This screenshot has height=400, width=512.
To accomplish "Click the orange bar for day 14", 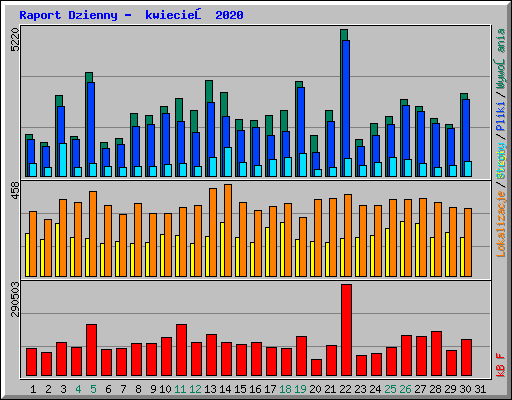I will pyautogui.click(x=228, y=230).
